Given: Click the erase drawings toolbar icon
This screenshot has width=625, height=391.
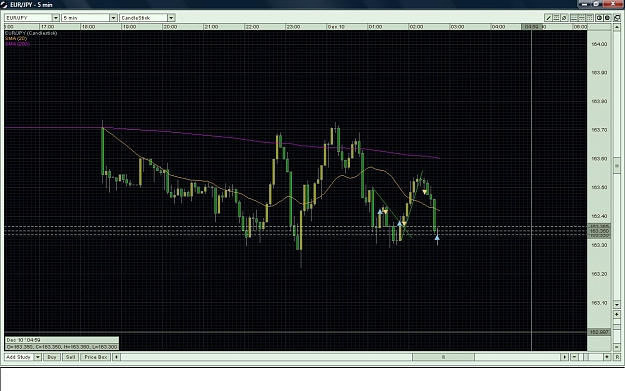Looking at the screenshot, I should [564, 18].
